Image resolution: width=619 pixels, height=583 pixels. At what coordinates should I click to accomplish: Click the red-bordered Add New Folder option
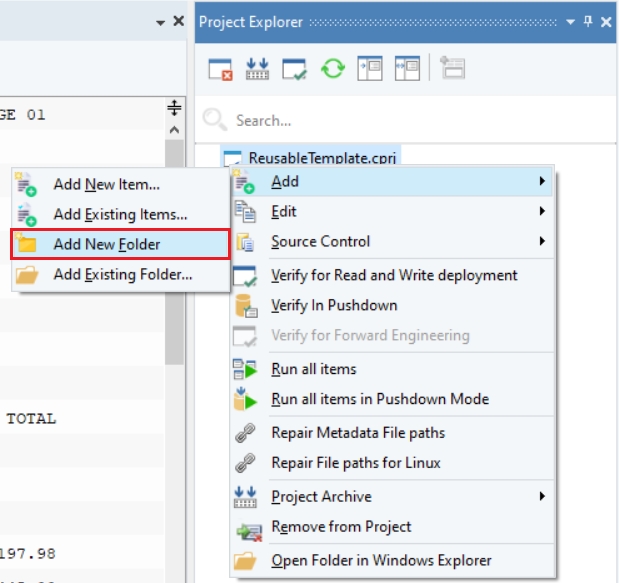(x=120, y=244)
